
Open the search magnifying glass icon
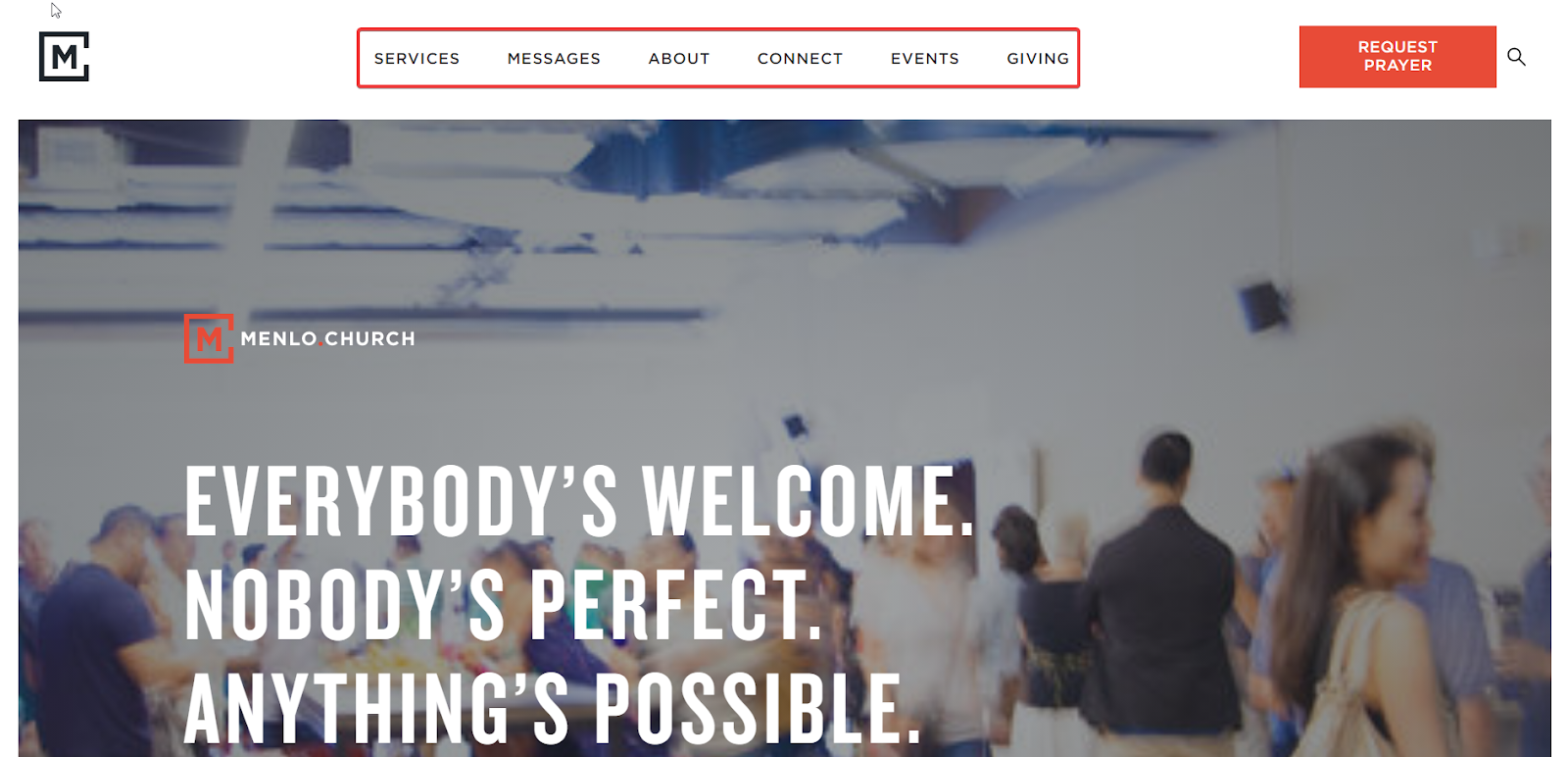1516,57
